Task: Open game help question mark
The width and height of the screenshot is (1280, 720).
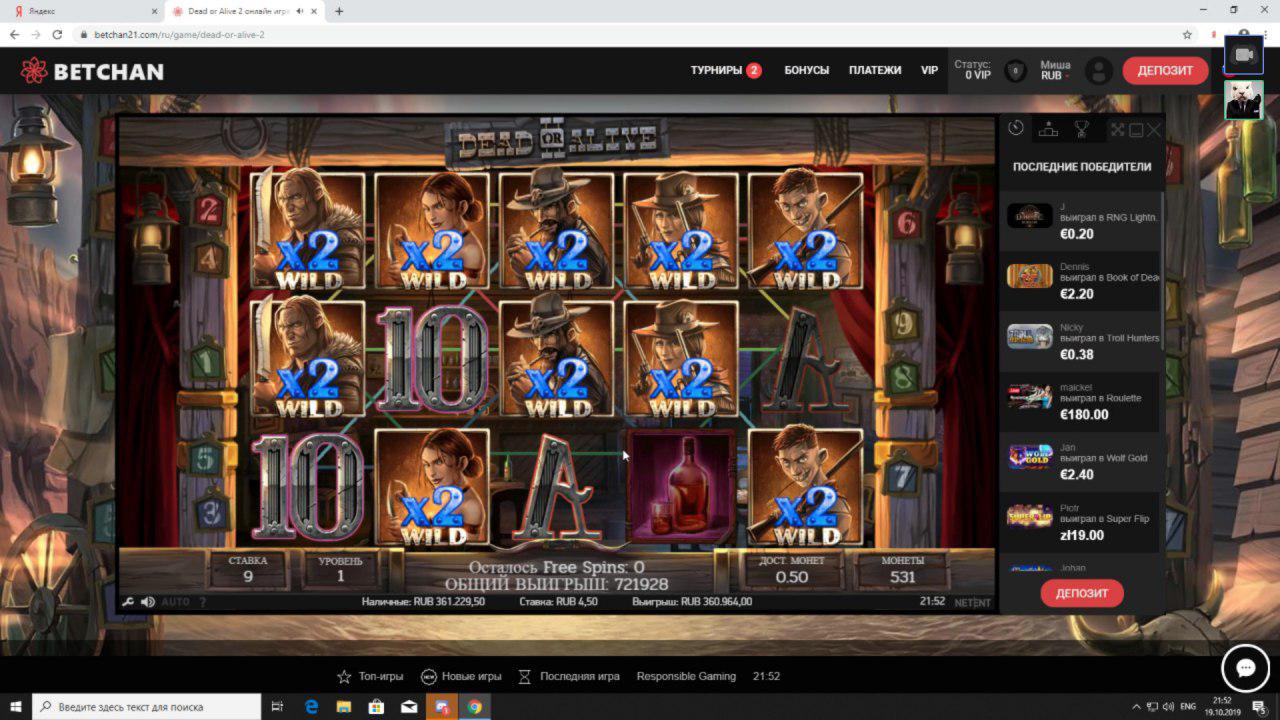Action: pyautogui.click(x=202, y=602)
